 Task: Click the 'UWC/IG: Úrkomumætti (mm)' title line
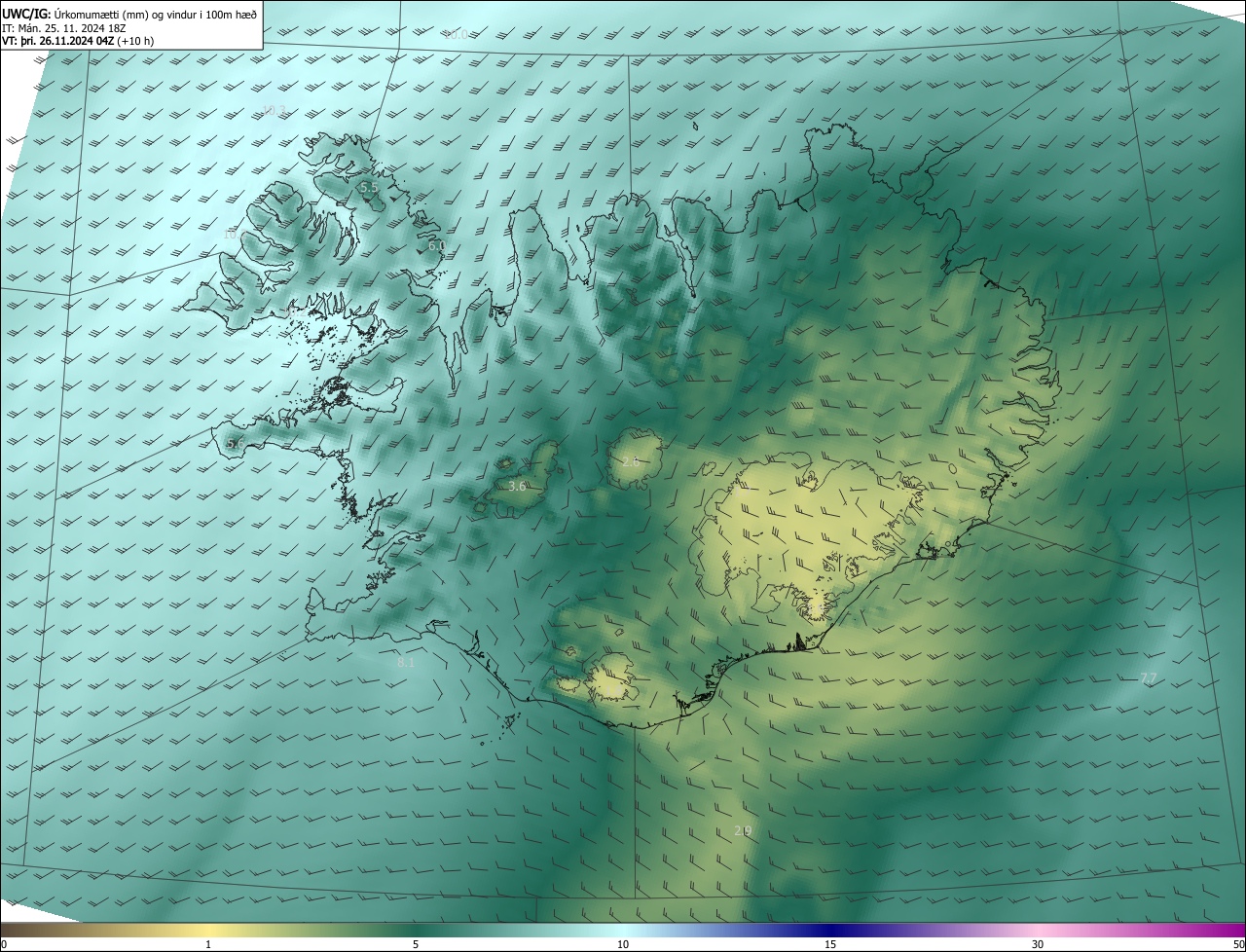129,14
